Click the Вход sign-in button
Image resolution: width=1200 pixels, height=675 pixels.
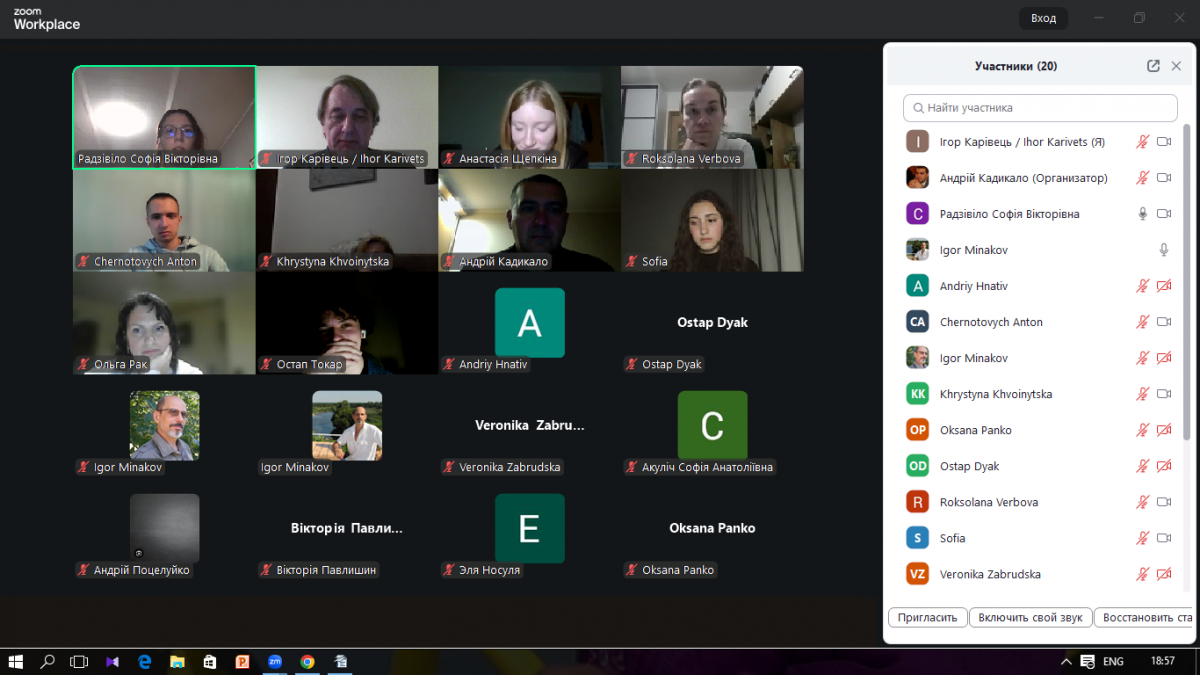[1043, 18]
